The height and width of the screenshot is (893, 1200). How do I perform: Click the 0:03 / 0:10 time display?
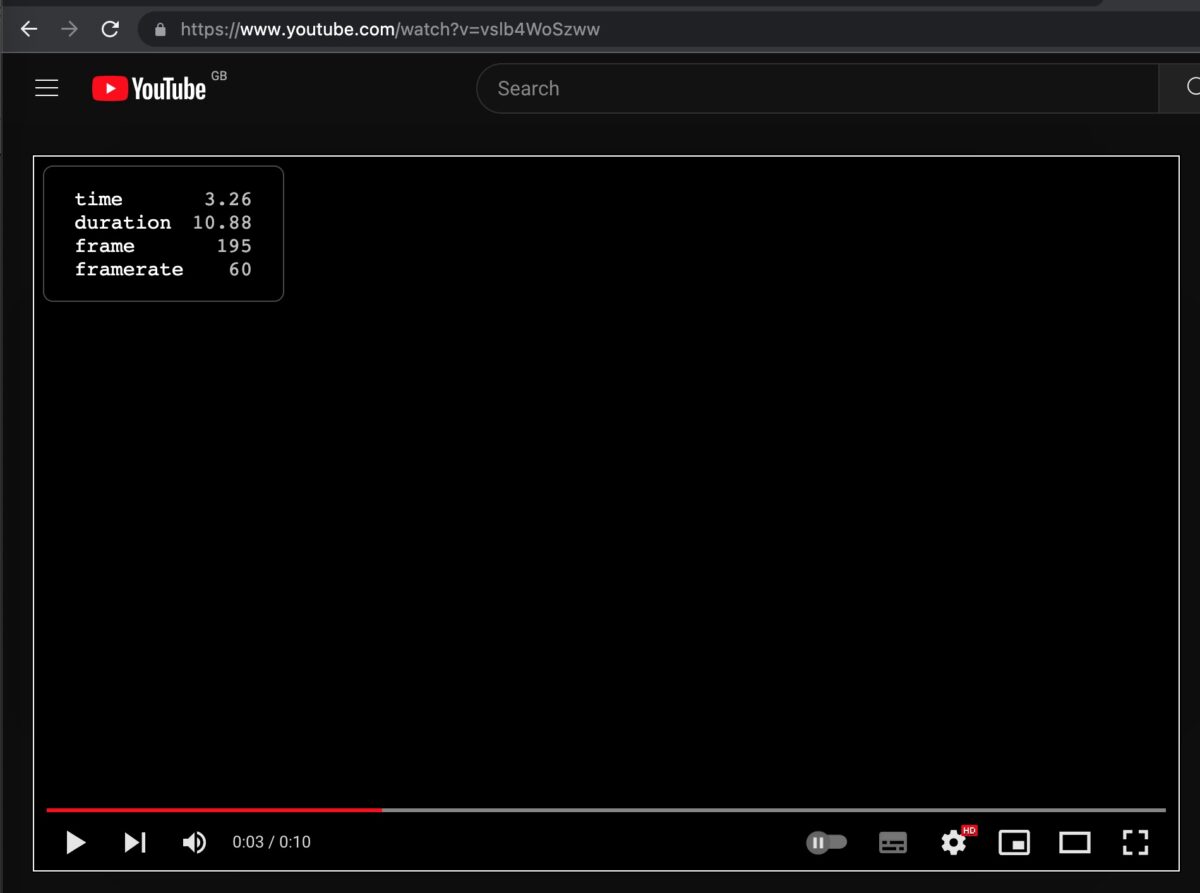tap(271, 842)
